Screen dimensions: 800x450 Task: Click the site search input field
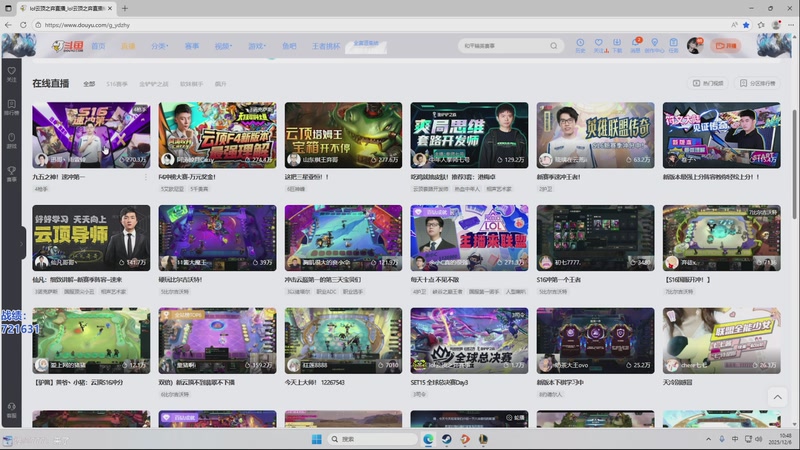tap(504, 46)
